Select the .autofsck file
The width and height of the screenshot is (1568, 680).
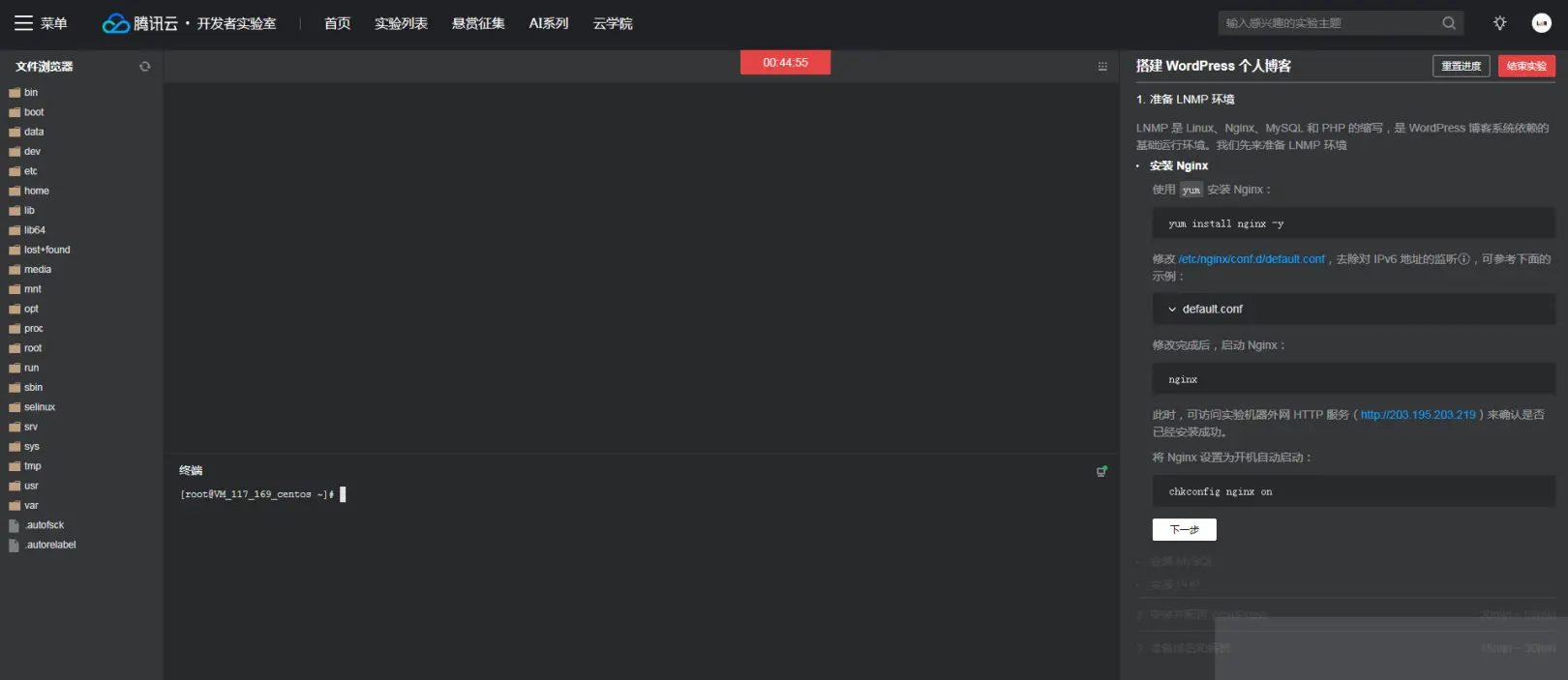37,525
